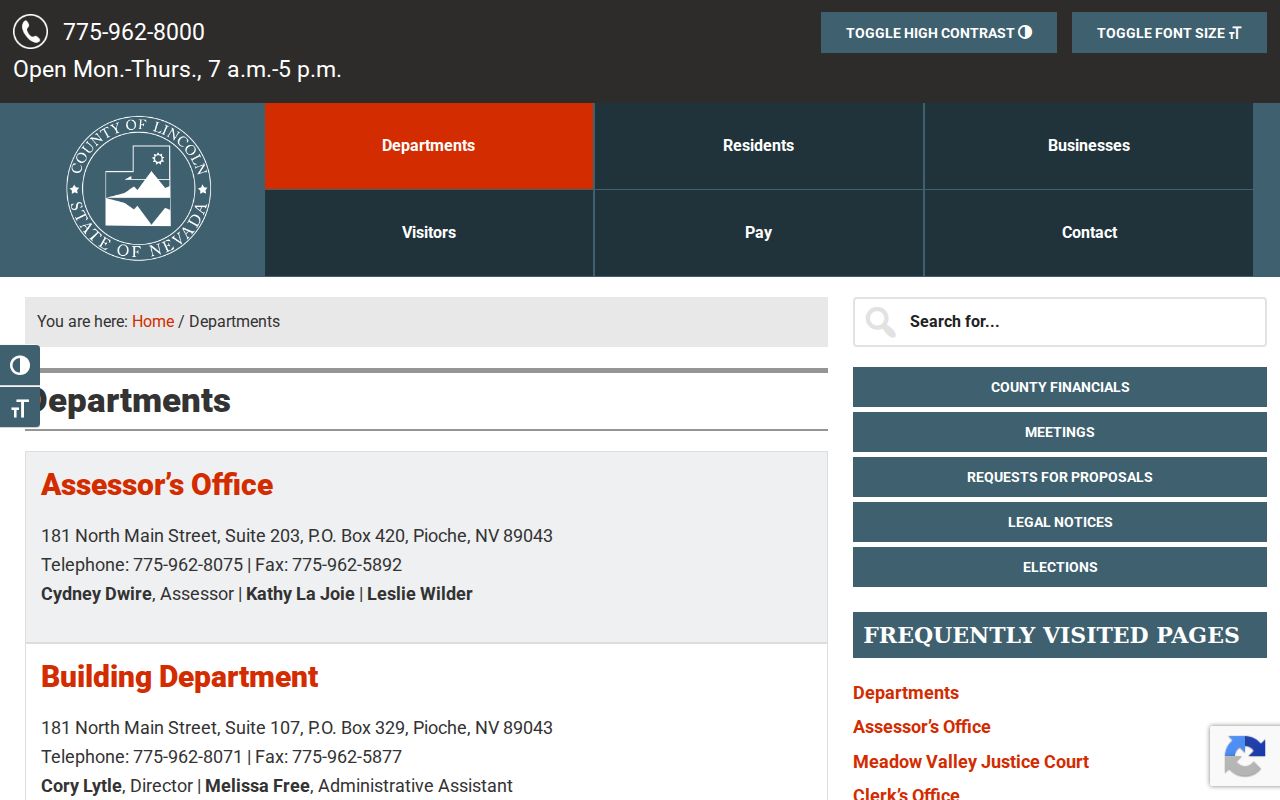Open the Clerk's Office sidebar link
This screenshot has width=1280, height=800.
click(906, 794)
